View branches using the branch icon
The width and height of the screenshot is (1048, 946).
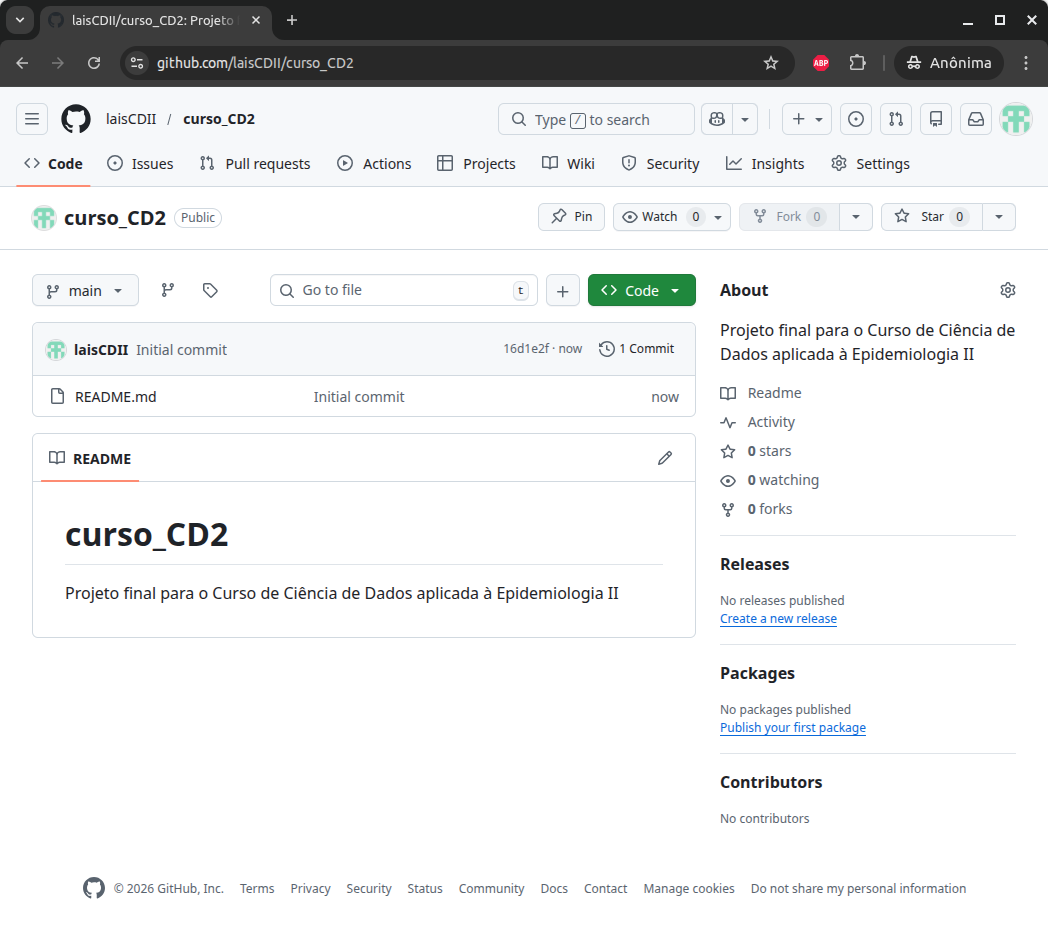(168, 290)
